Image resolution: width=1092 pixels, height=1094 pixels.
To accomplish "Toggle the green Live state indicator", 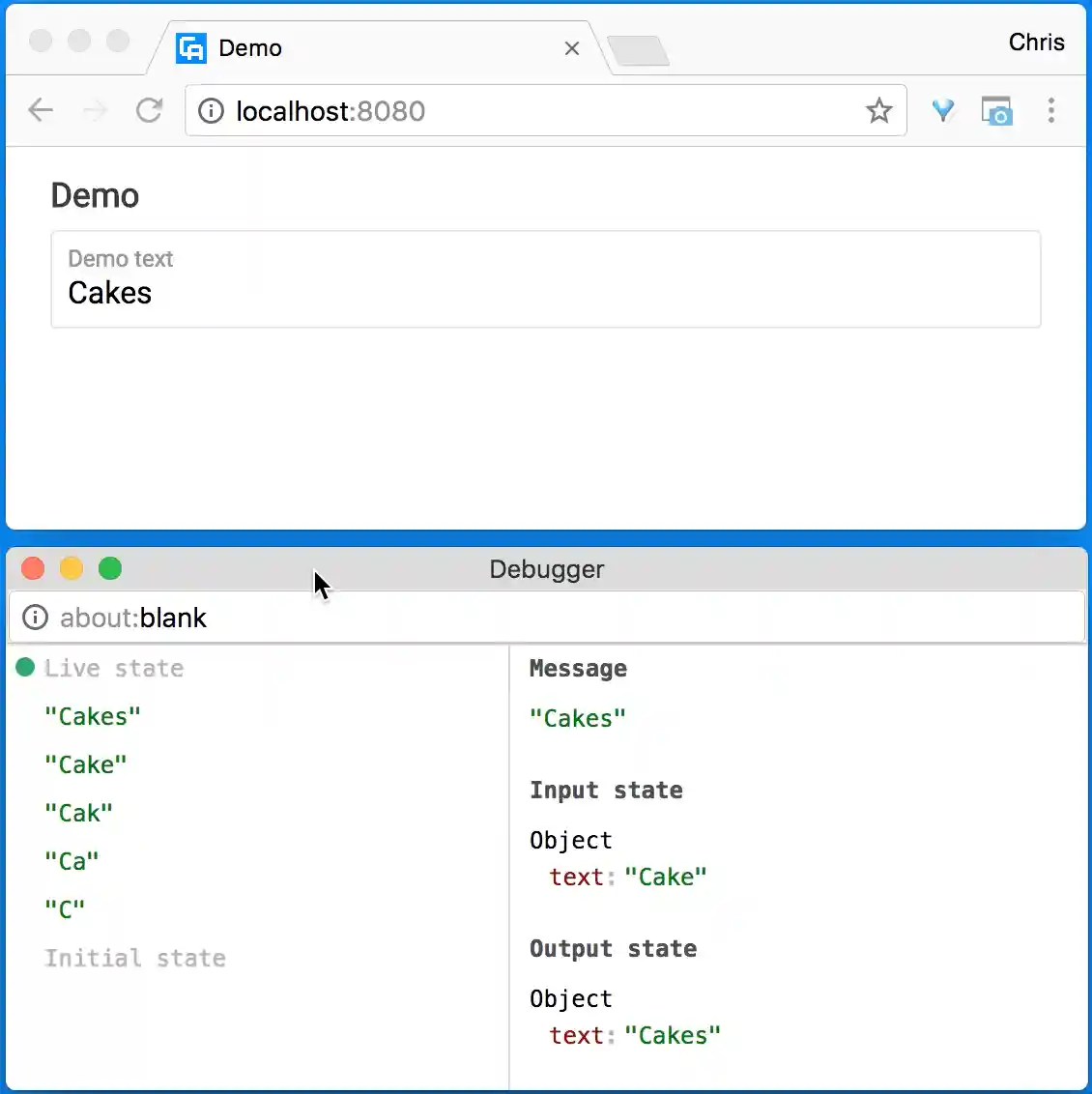I will 24,667.
